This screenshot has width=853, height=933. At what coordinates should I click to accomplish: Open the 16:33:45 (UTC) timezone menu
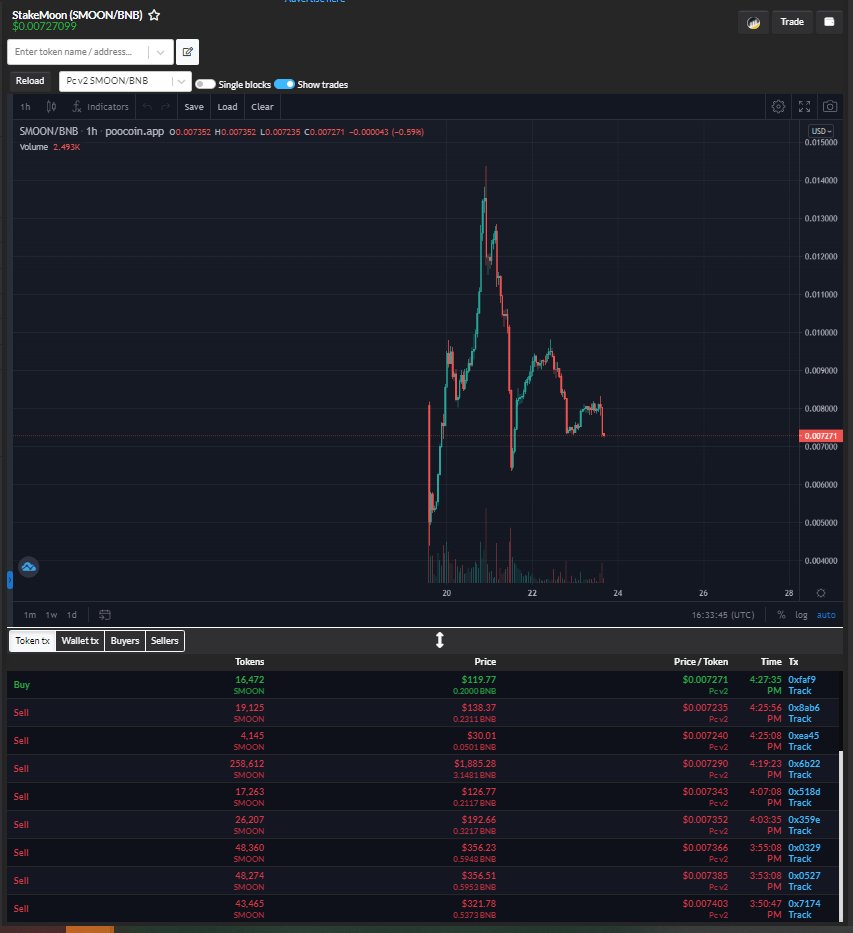pyautogui.click(x=723, y=615)
